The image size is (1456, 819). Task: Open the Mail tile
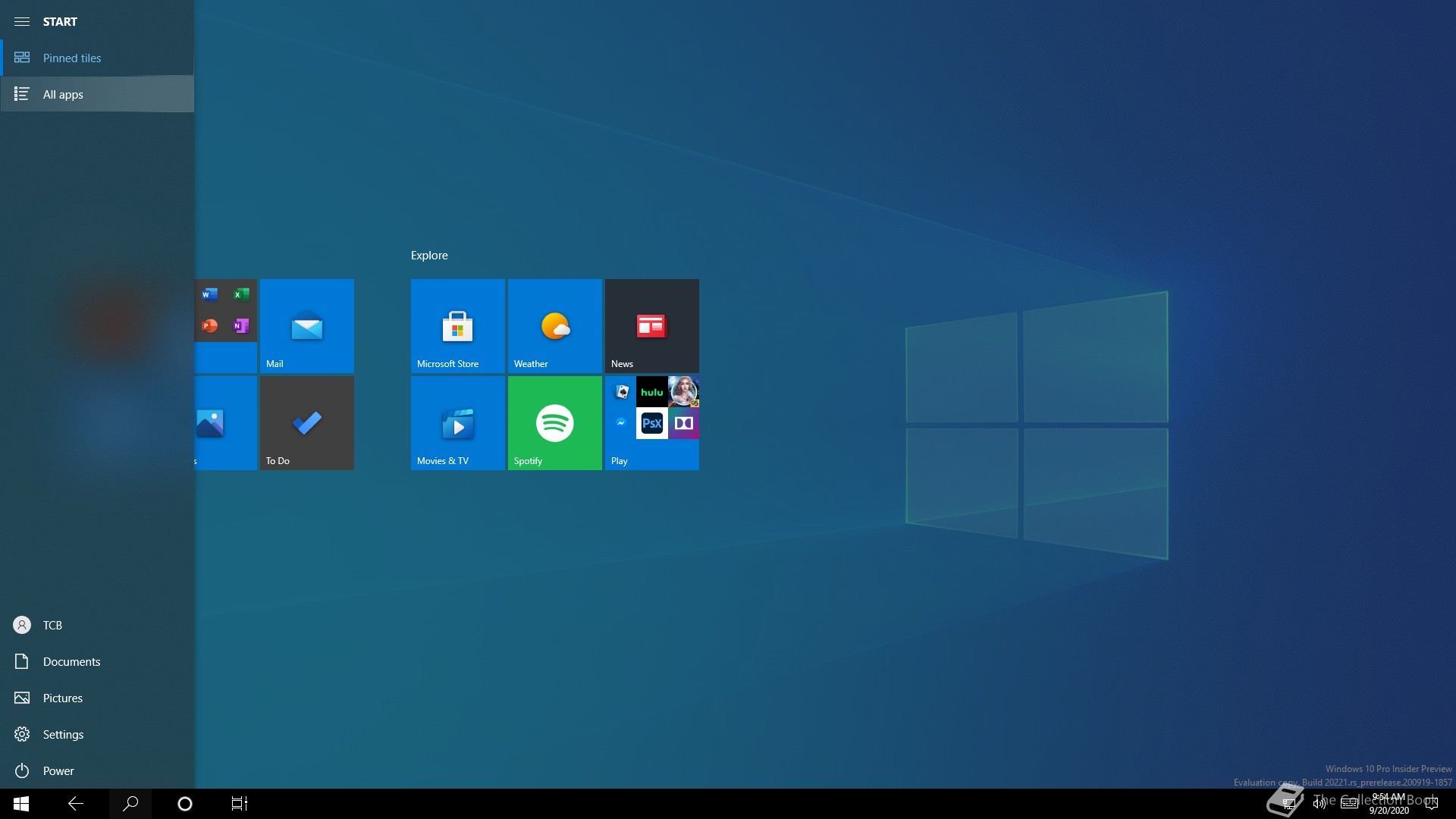click(x=306, y=325)
